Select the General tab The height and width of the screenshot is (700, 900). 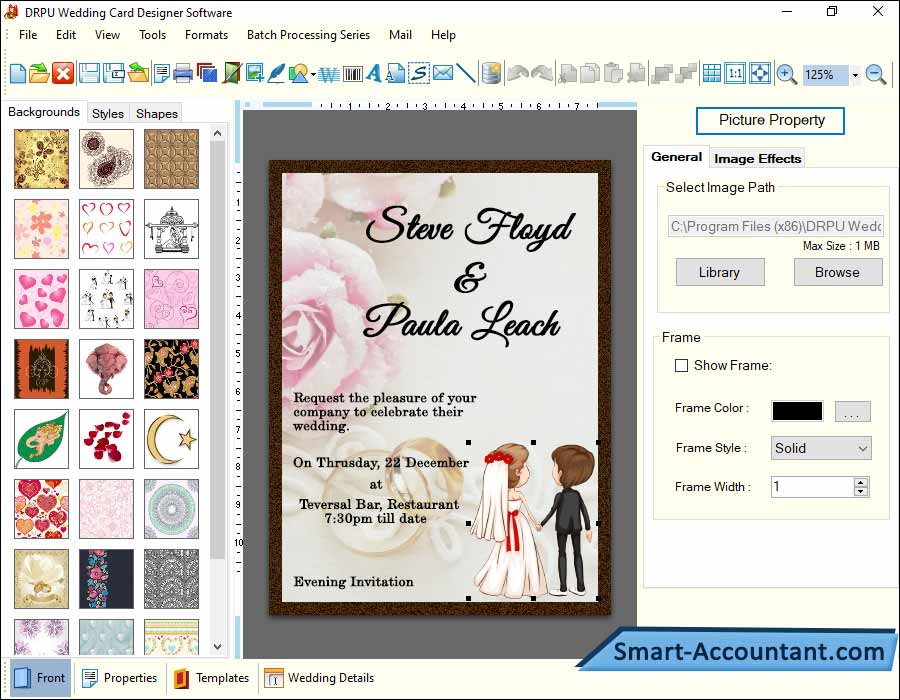tap(676, 157)
